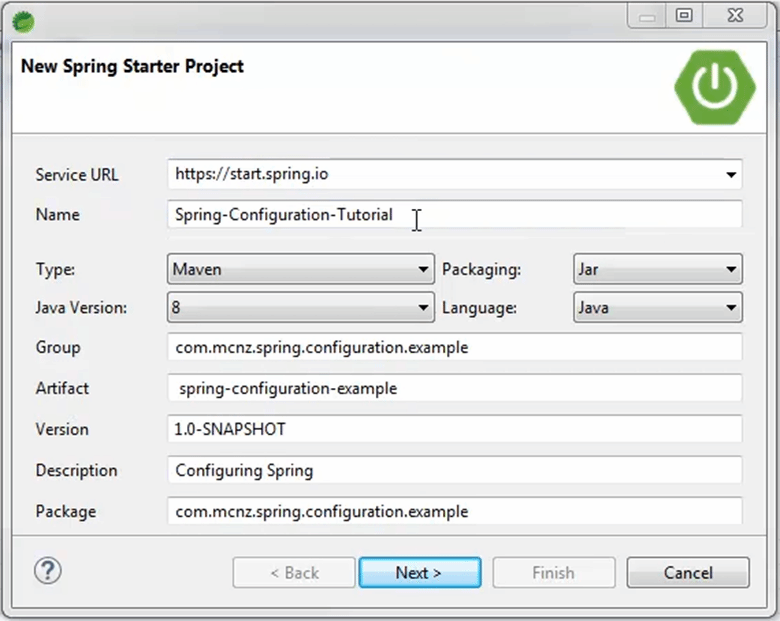Click into the Package text field

pyautogui.click(x=455, y=511)
